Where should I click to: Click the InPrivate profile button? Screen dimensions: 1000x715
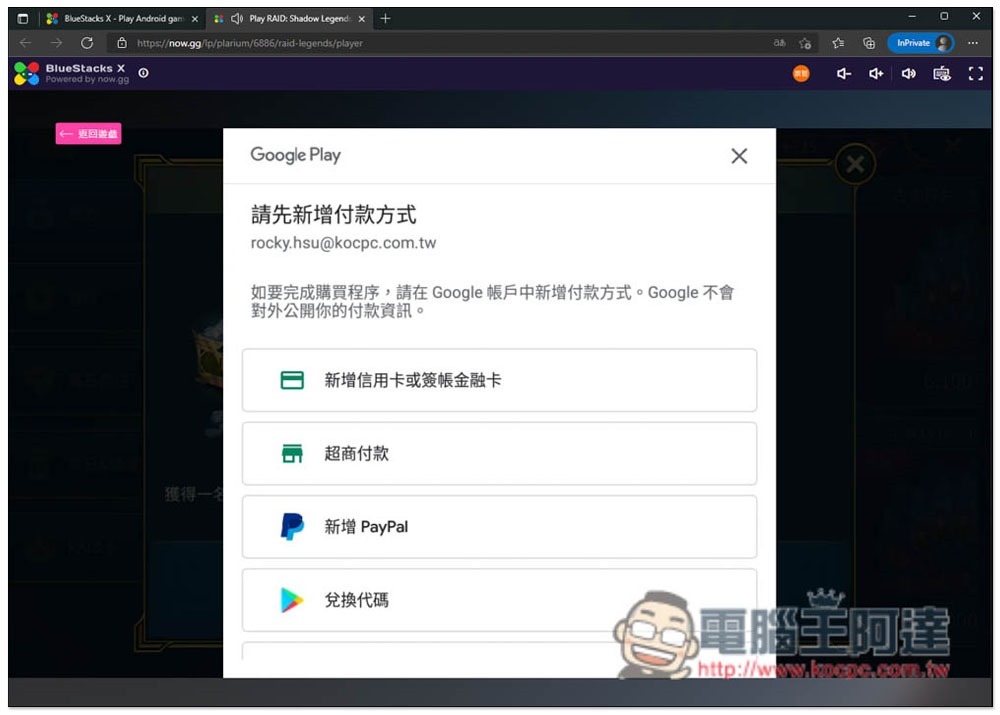[x=920, y=43]
